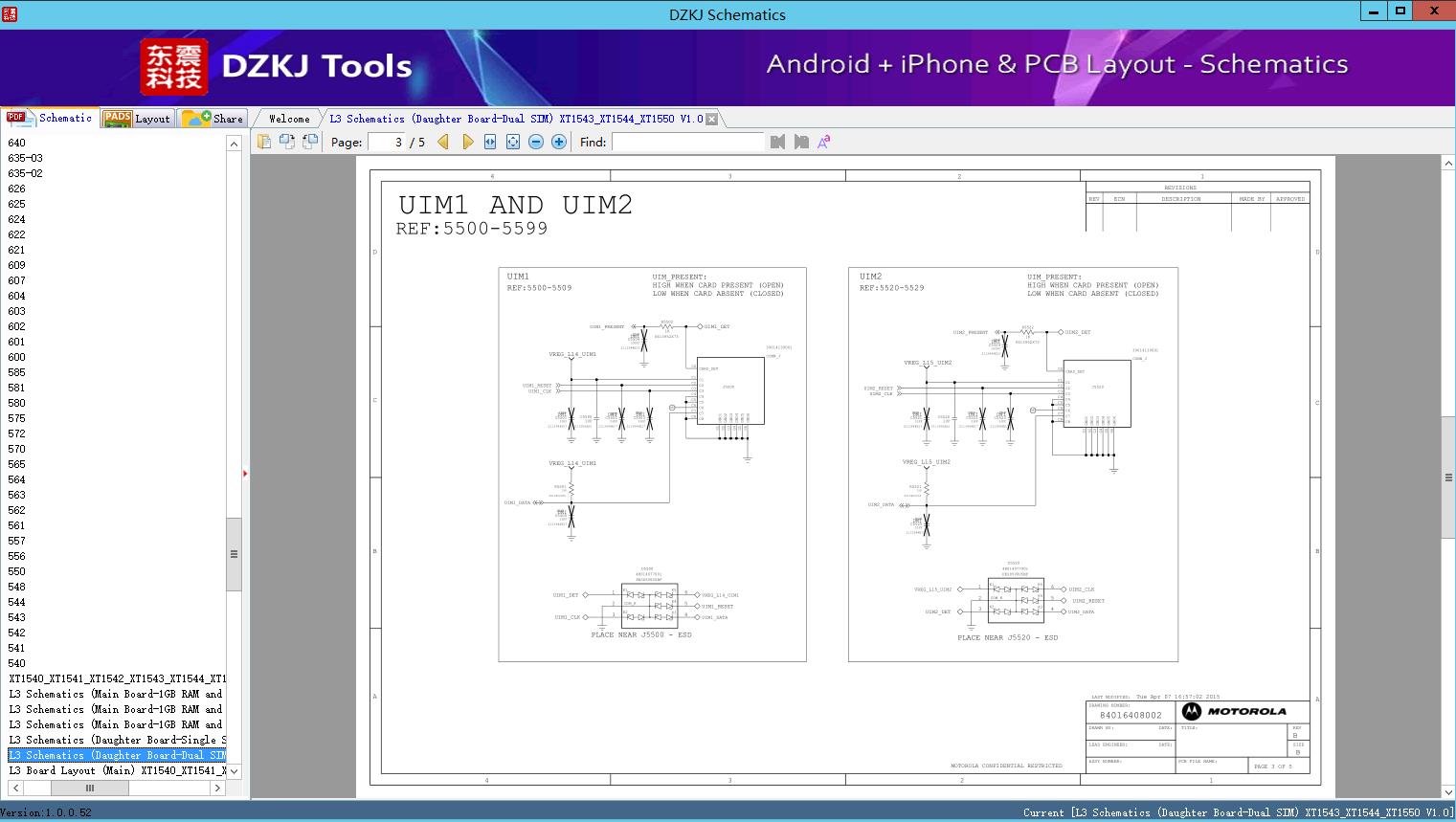Click the Find Next search icon
This screenshot has height=822, width=1456.
tap(800, 141)
